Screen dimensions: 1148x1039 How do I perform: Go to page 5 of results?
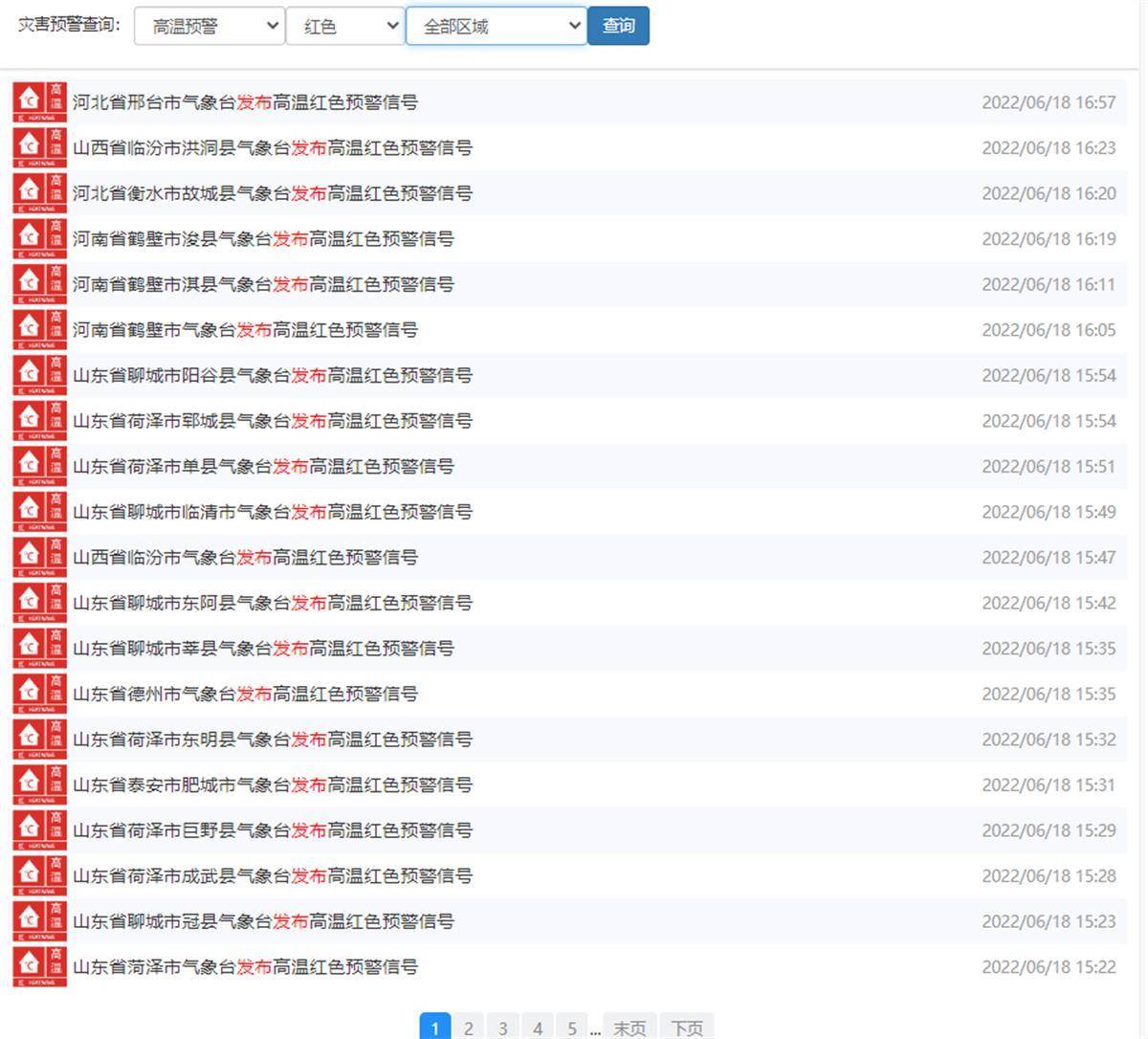pyautogui.click(x=572, y=1028)
